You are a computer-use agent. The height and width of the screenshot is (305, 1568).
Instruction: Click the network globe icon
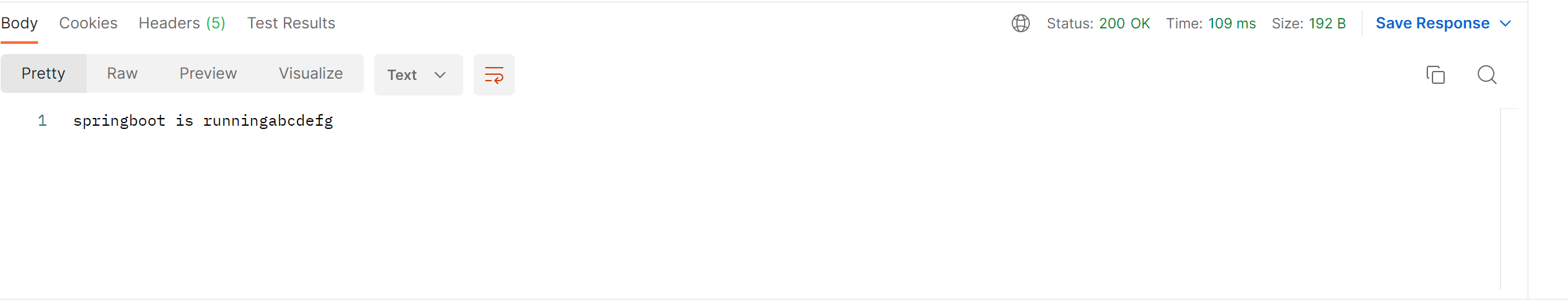pos(1020,23)
